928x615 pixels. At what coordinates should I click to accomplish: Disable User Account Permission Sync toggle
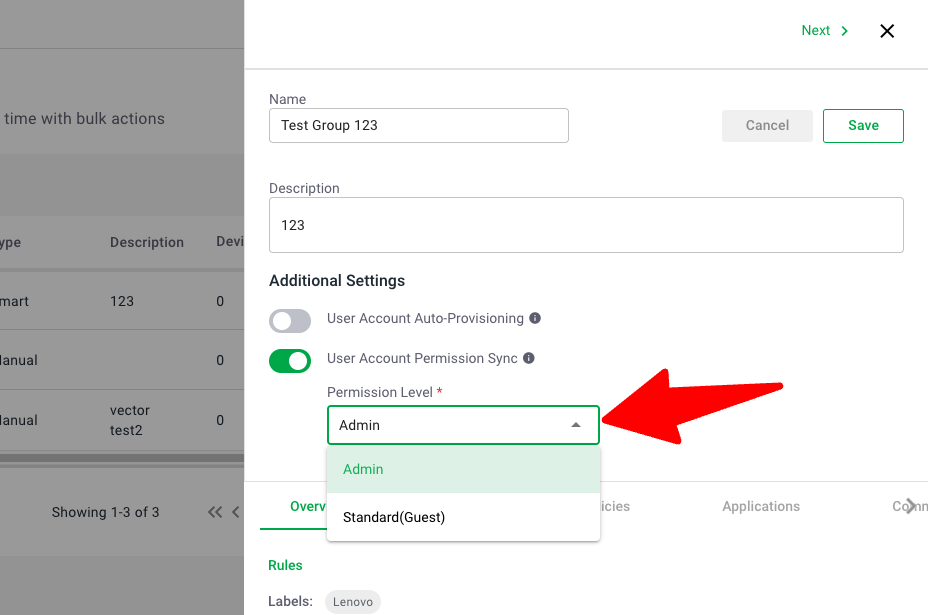[290, 360]
